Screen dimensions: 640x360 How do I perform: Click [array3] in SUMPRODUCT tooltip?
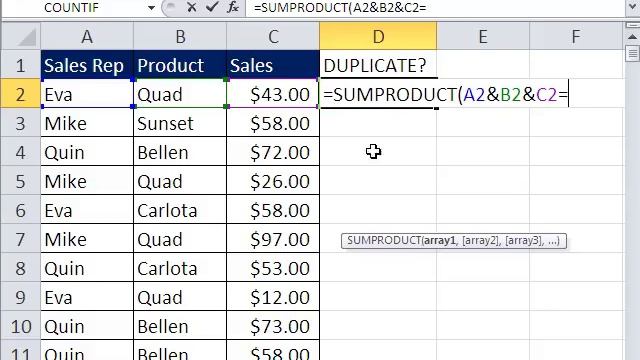524,240
